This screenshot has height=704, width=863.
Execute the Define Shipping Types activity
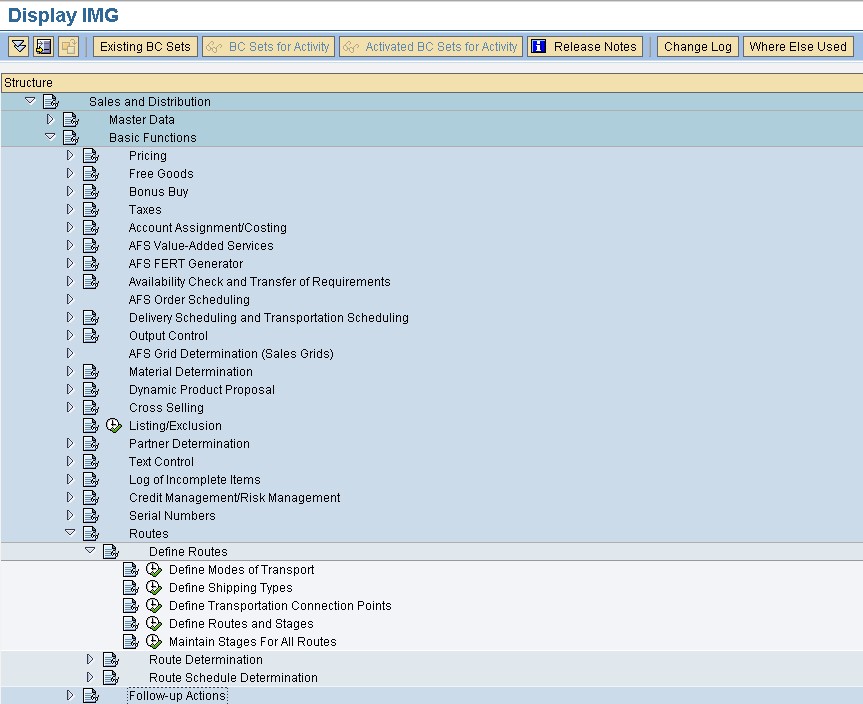tap(153, 587)
